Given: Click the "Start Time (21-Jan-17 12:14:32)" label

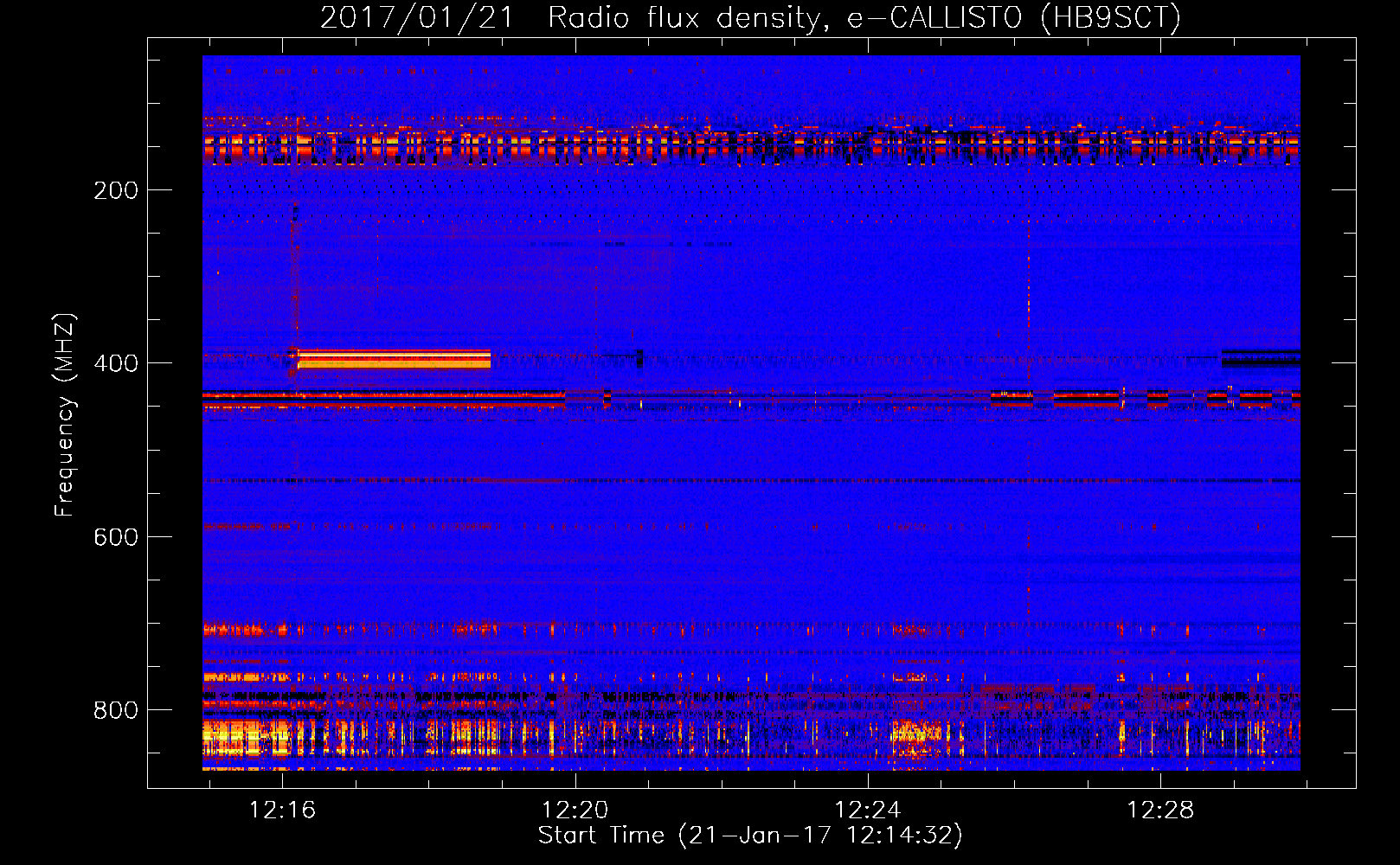Looking at the screenshot, I should [x=750, y=836].
